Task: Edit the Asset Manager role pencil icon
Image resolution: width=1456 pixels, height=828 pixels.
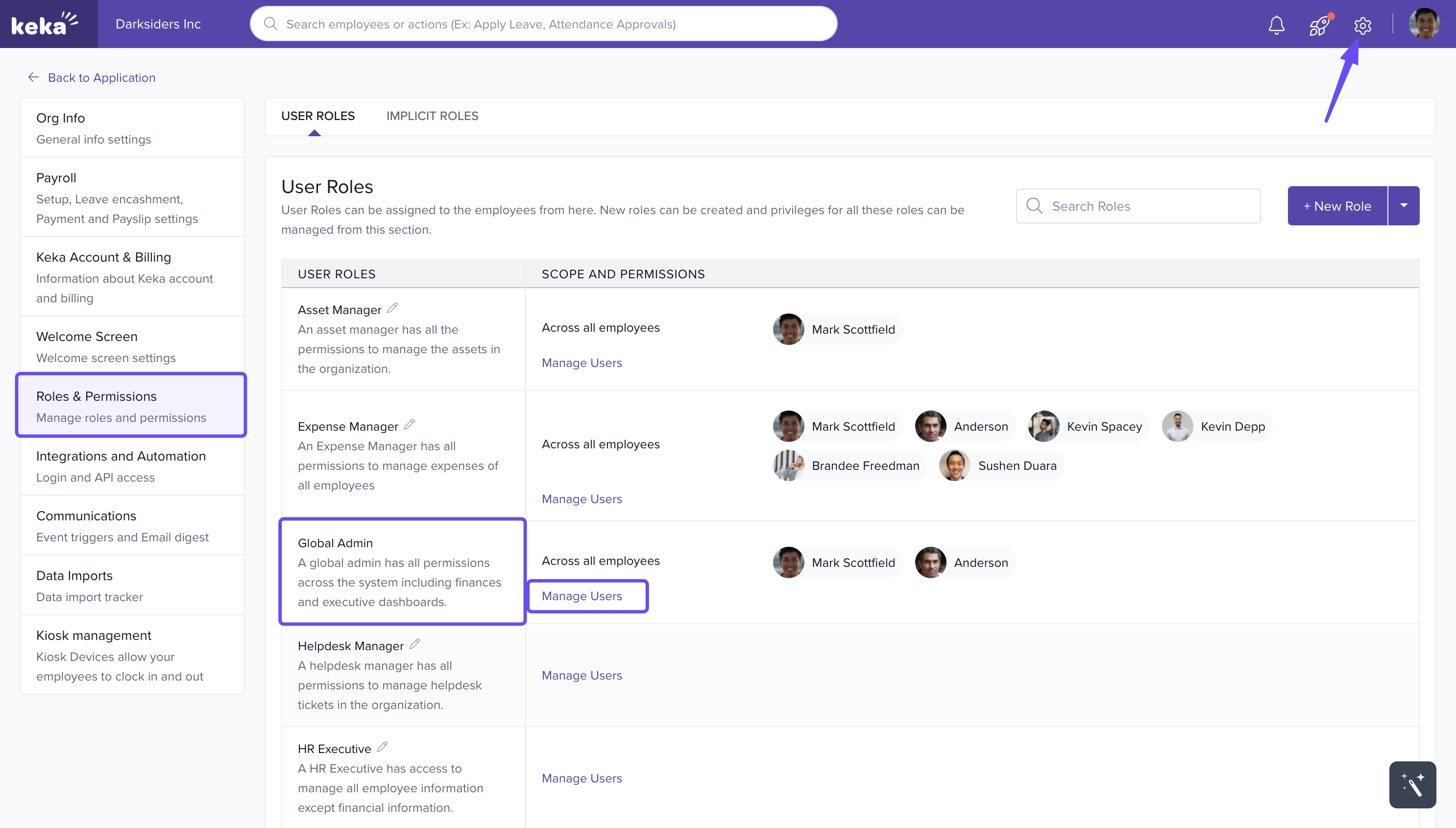Action: coord(392,308)
